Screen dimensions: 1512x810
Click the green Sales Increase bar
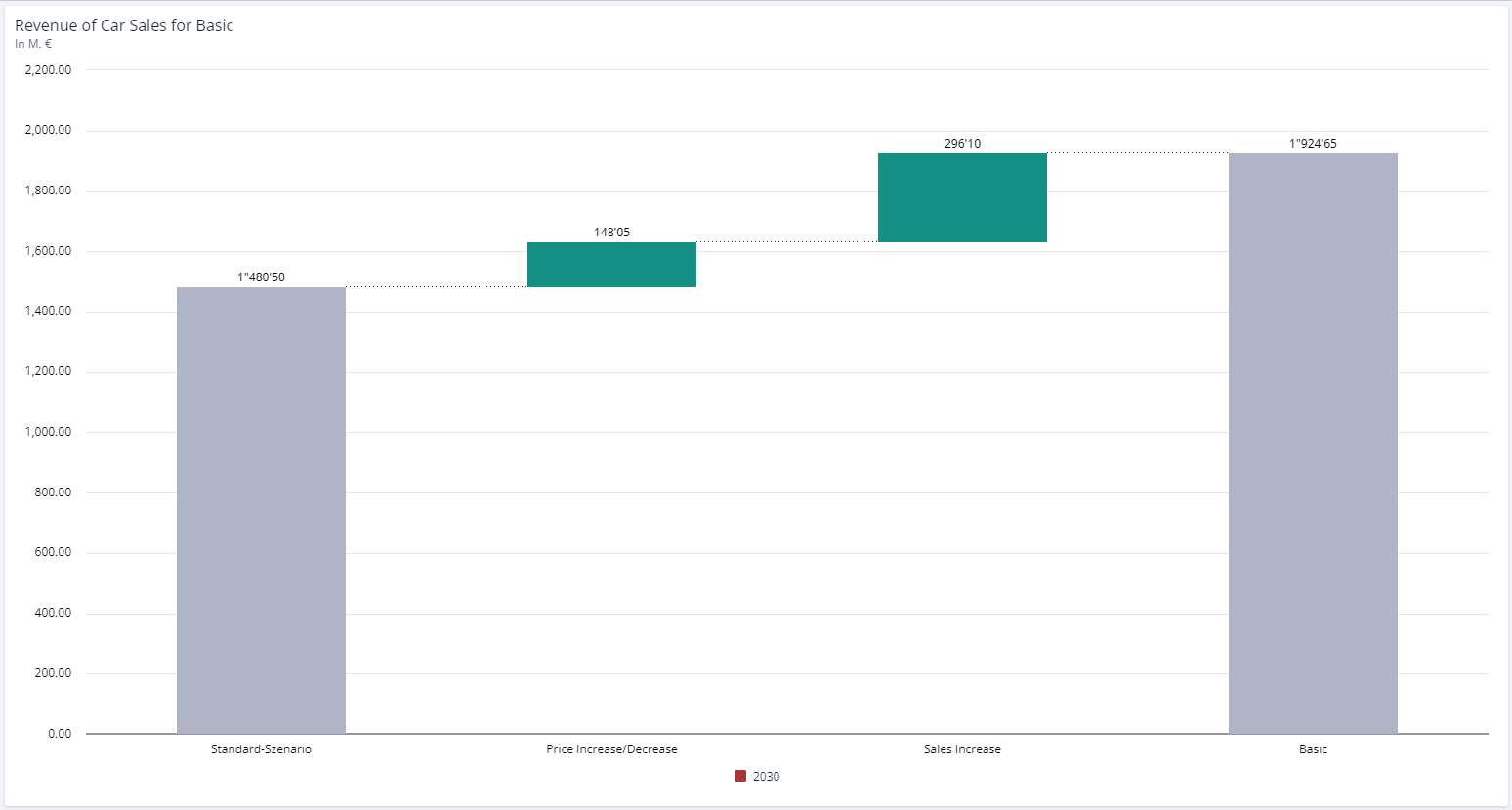point(962,197)
